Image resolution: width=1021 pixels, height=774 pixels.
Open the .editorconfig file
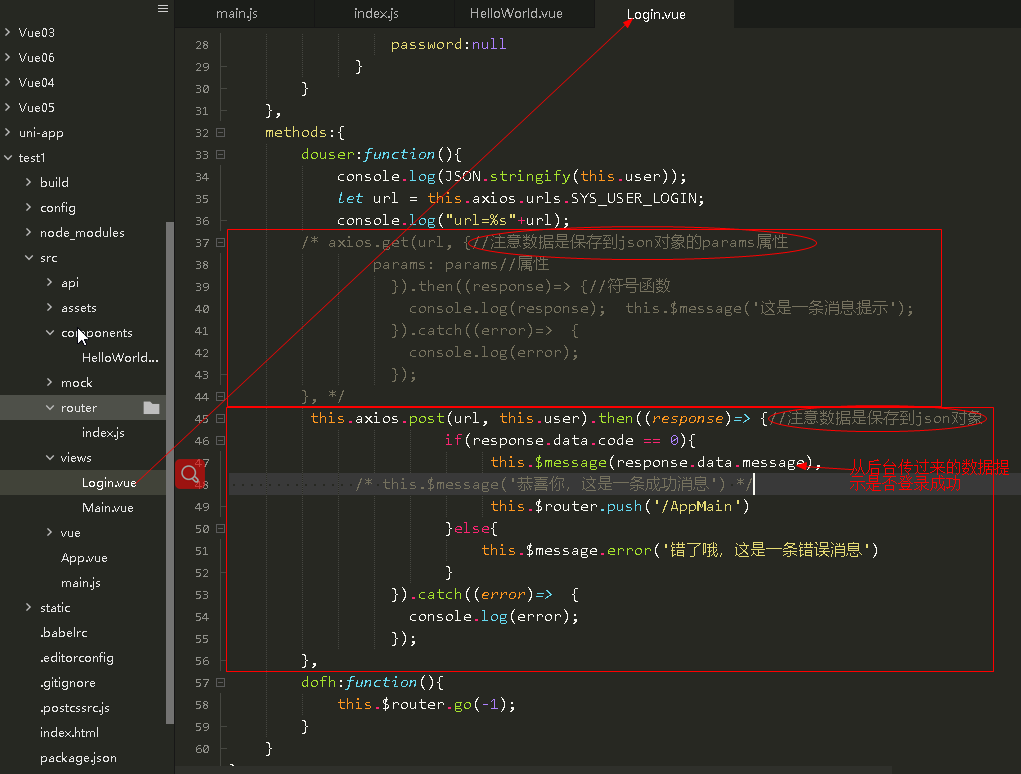(76, 657)
